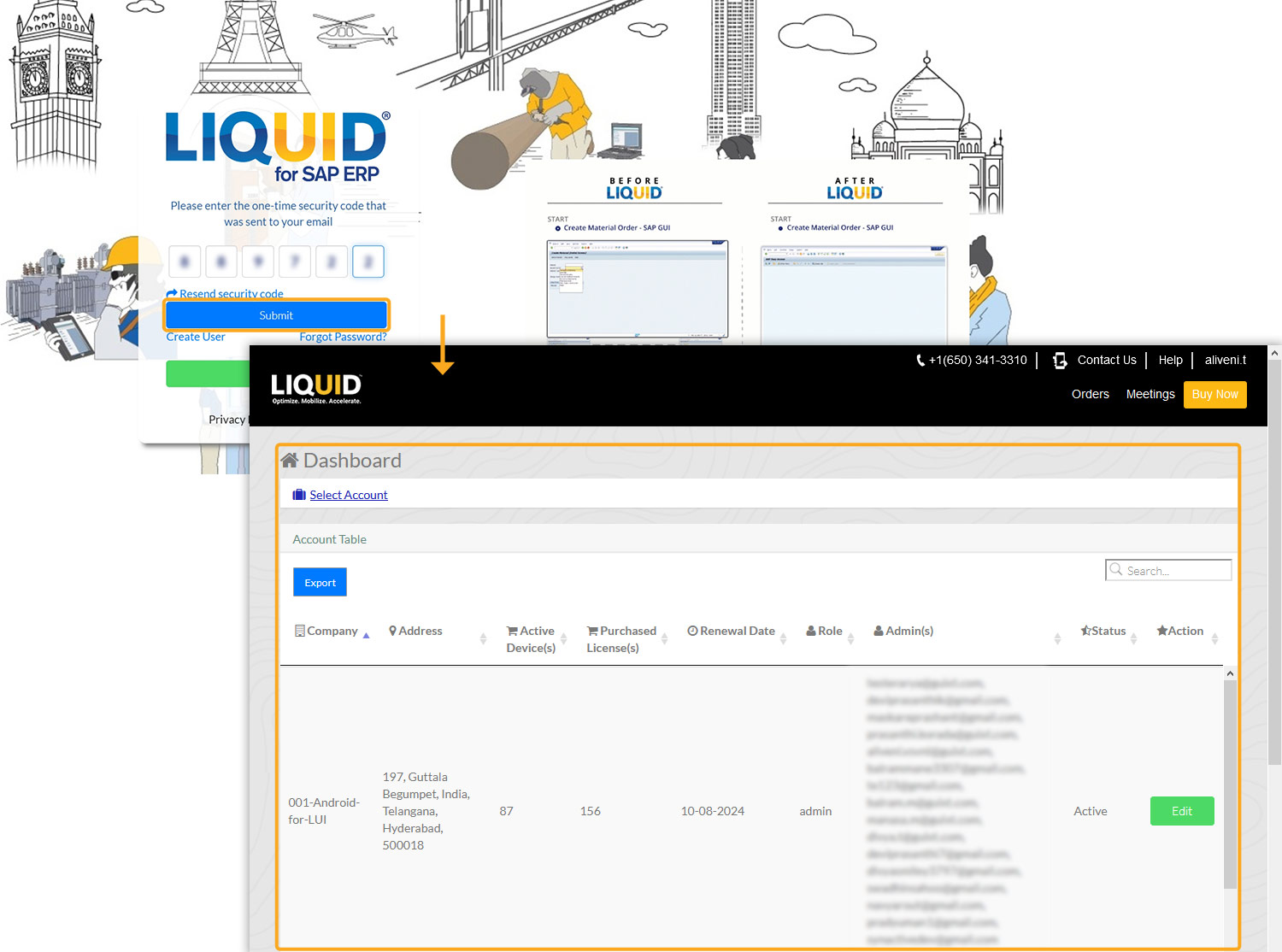The image size is (1282, 952).
Task: Click the Liquid for SAP ERP logo
Action: (277, 146)
